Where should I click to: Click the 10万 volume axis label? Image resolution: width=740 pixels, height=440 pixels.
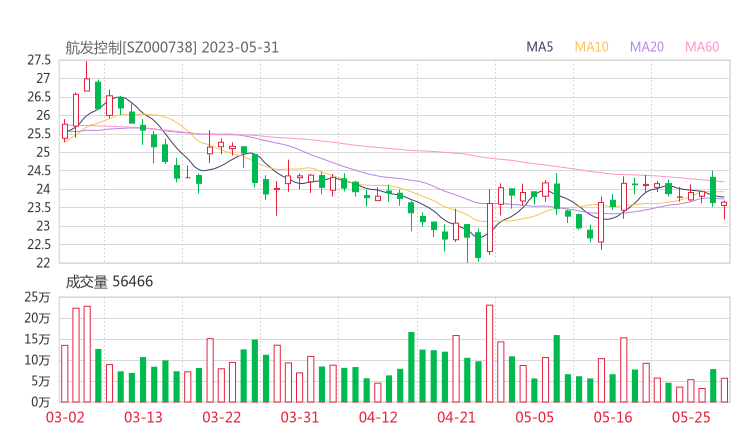pos(37,360)
